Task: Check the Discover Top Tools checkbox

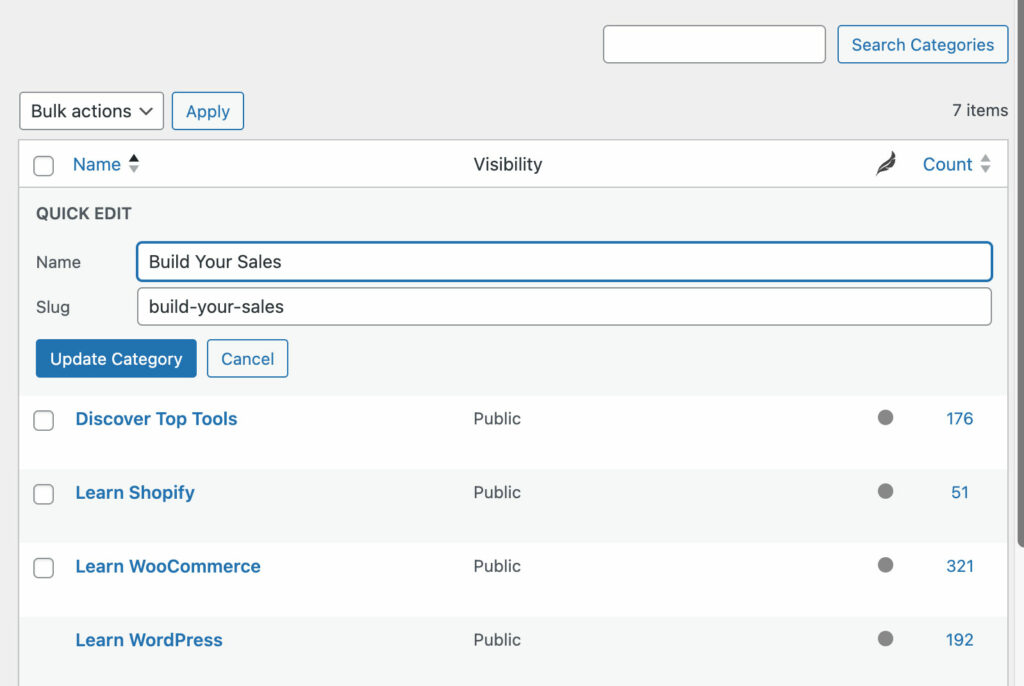Action: point(44,420)
